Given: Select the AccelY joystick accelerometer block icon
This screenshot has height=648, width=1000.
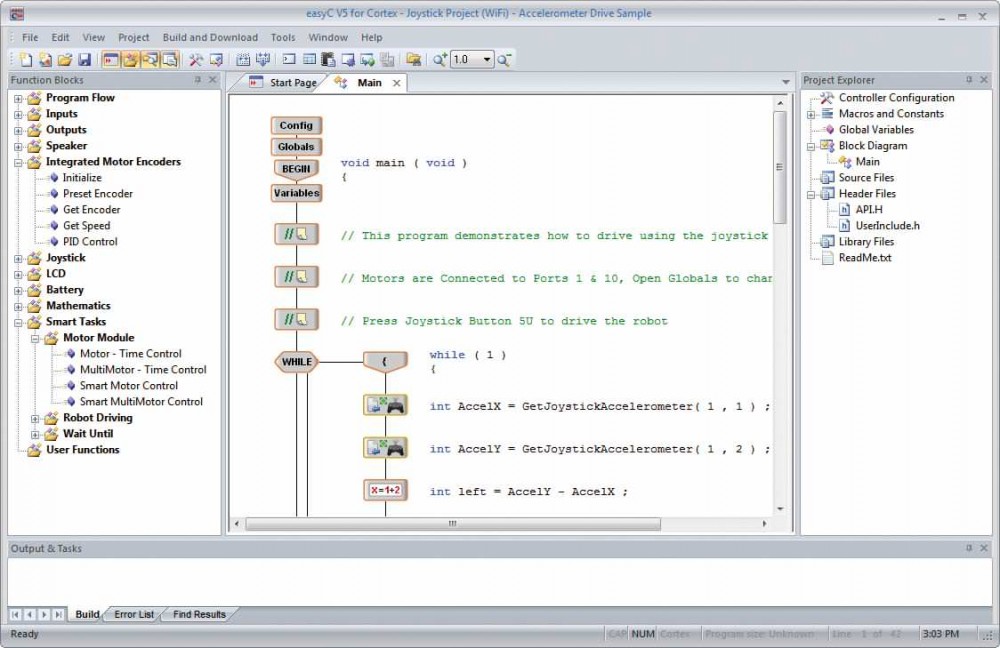Looking at the screenshot, I should [385, 448].
